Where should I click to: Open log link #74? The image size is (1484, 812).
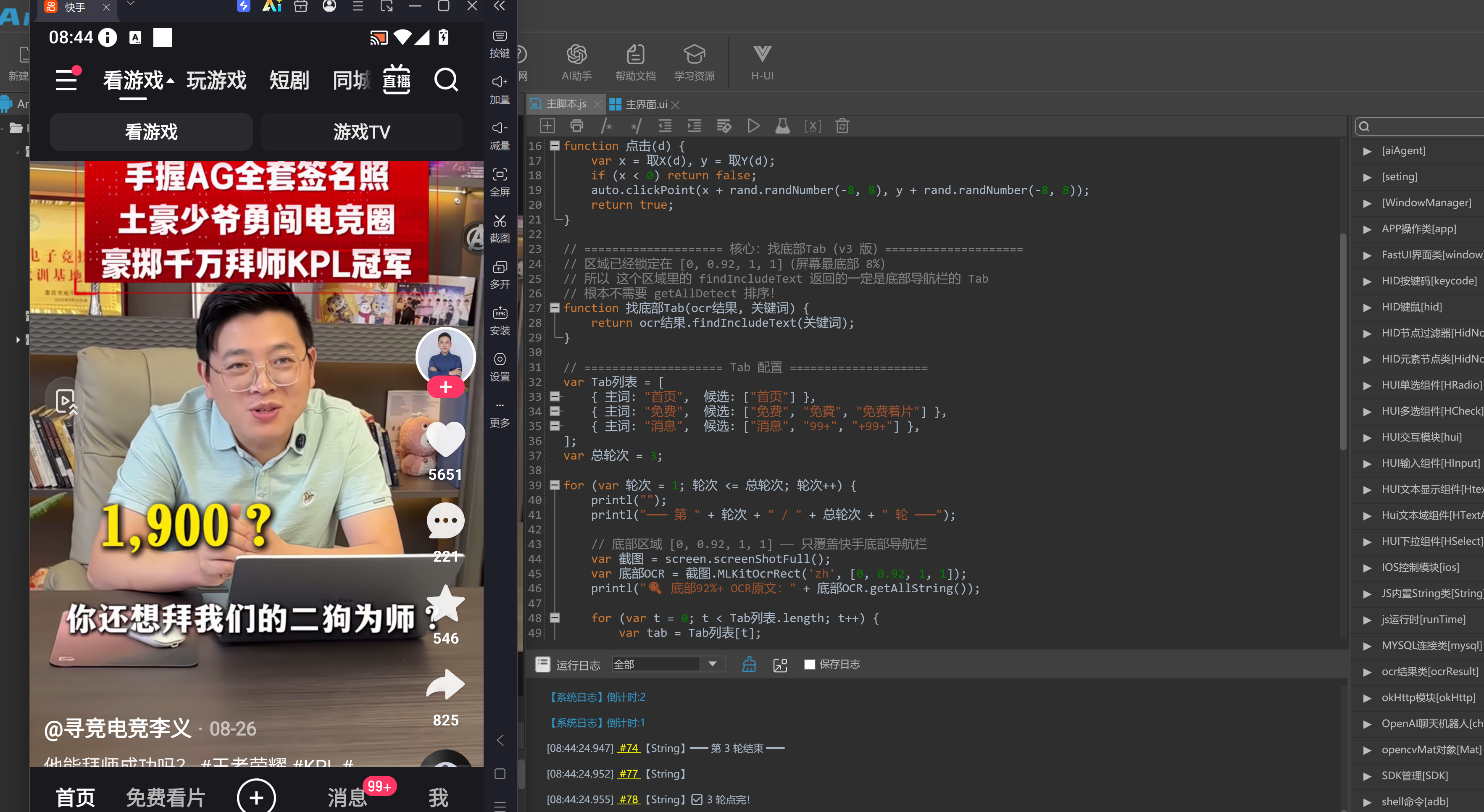629,748
